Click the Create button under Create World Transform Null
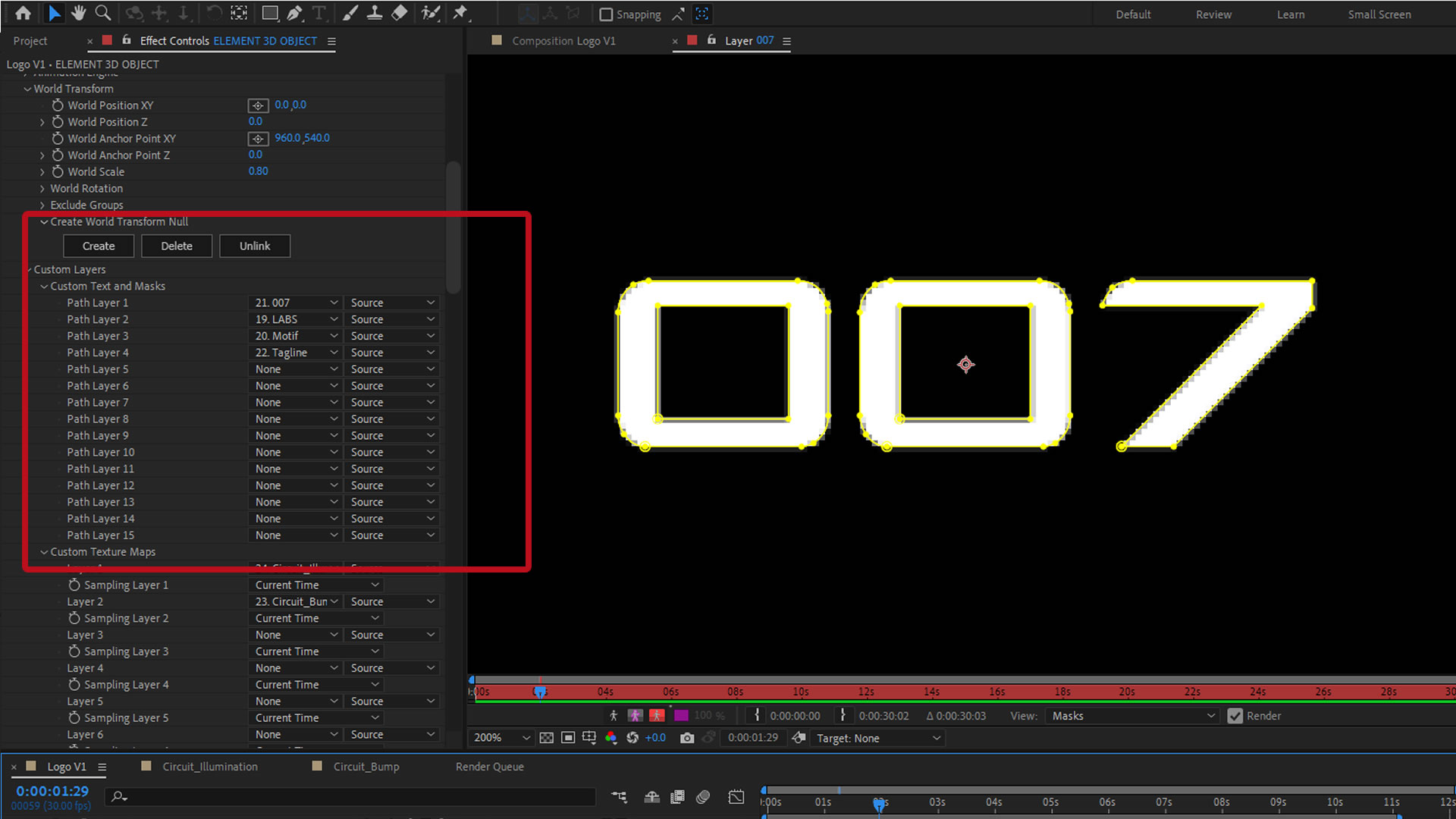The height and width of the screenshot is (819, 1456). (99, 246)
